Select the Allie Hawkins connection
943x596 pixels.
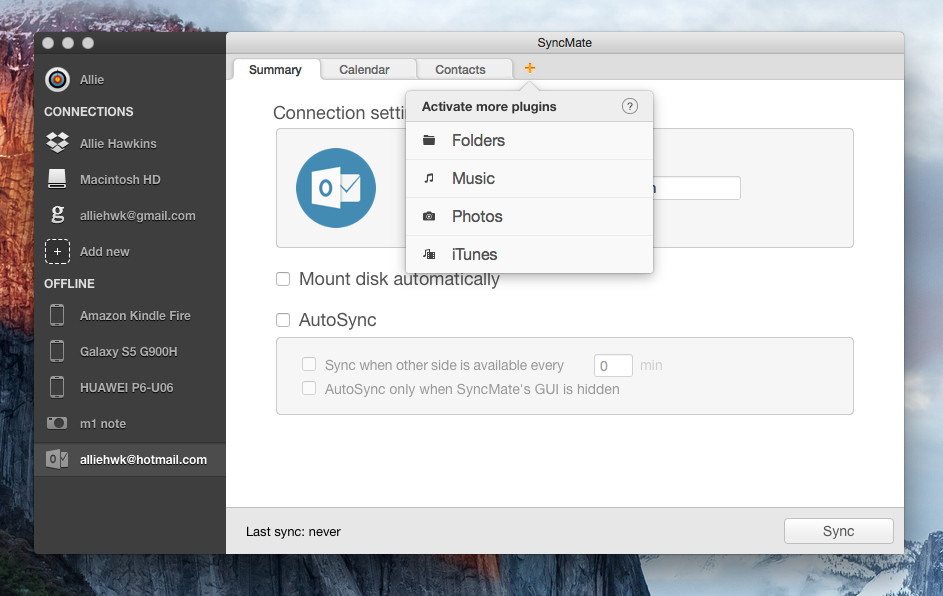coord(117,143)
